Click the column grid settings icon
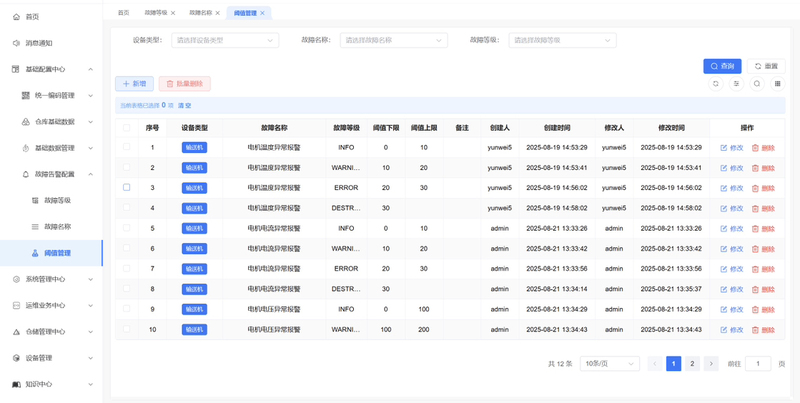 [778, 84]
